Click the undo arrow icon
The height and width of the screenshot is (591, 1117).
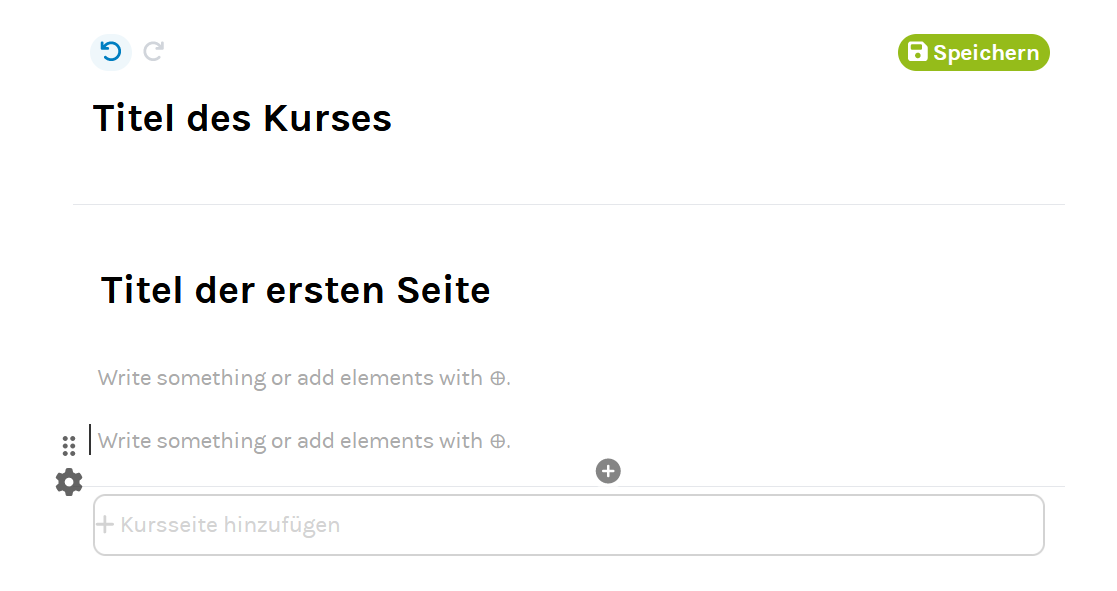click(111, 52)
